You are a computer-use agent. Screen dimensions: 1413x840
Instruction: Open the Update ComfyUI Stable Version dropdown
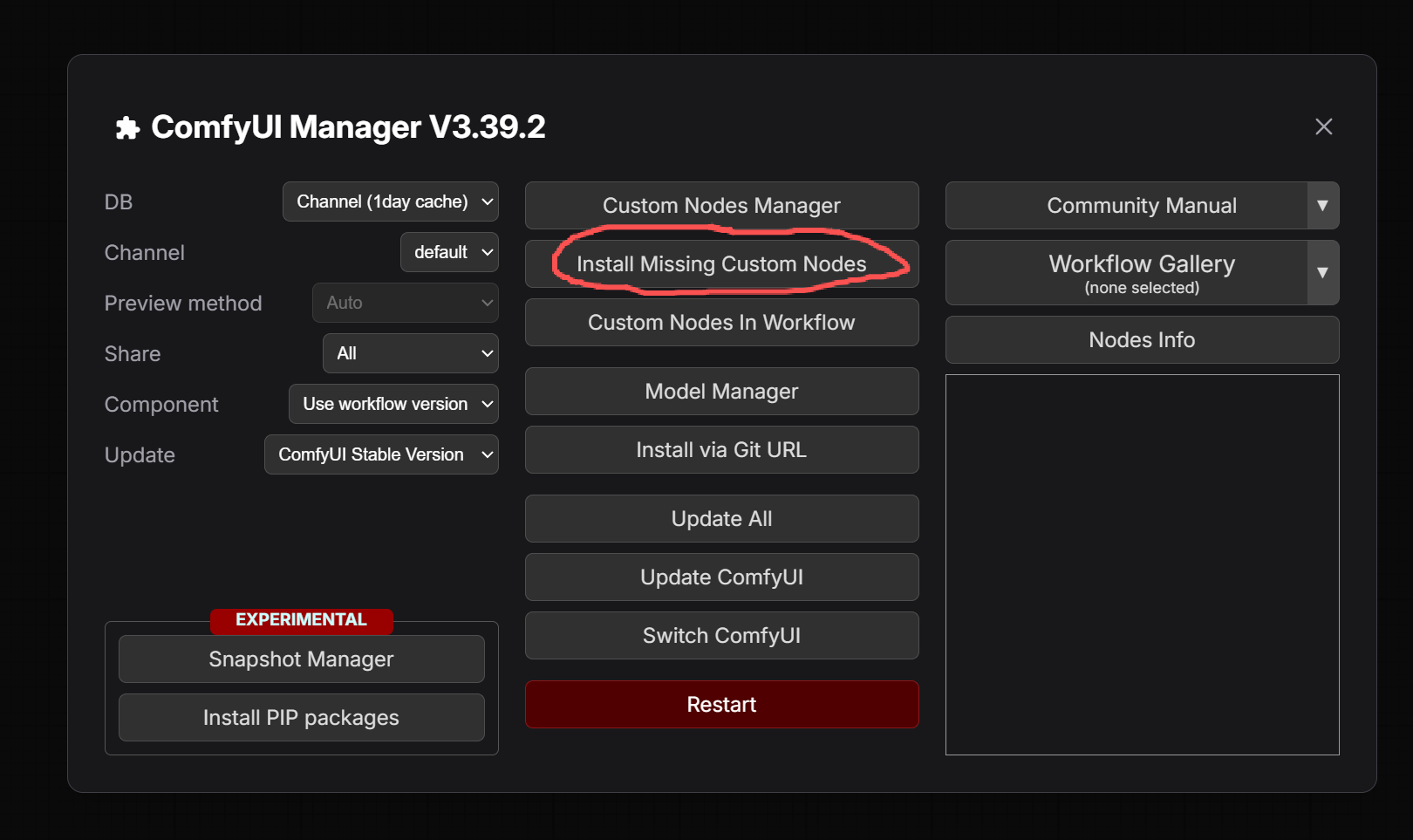tap(381, 454)
